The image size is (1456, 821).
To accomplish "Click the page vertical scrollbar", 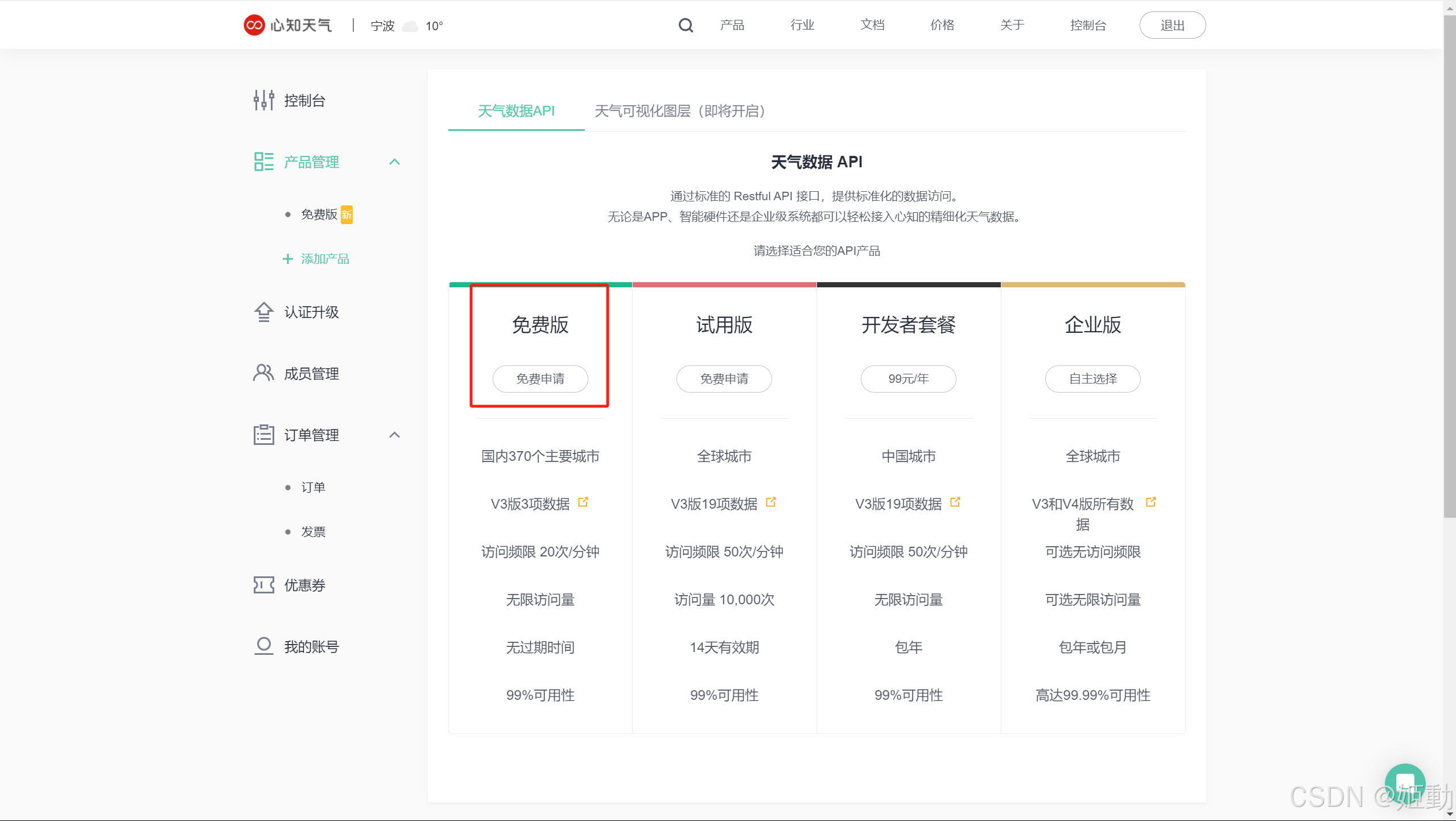I will (1449, 267).
